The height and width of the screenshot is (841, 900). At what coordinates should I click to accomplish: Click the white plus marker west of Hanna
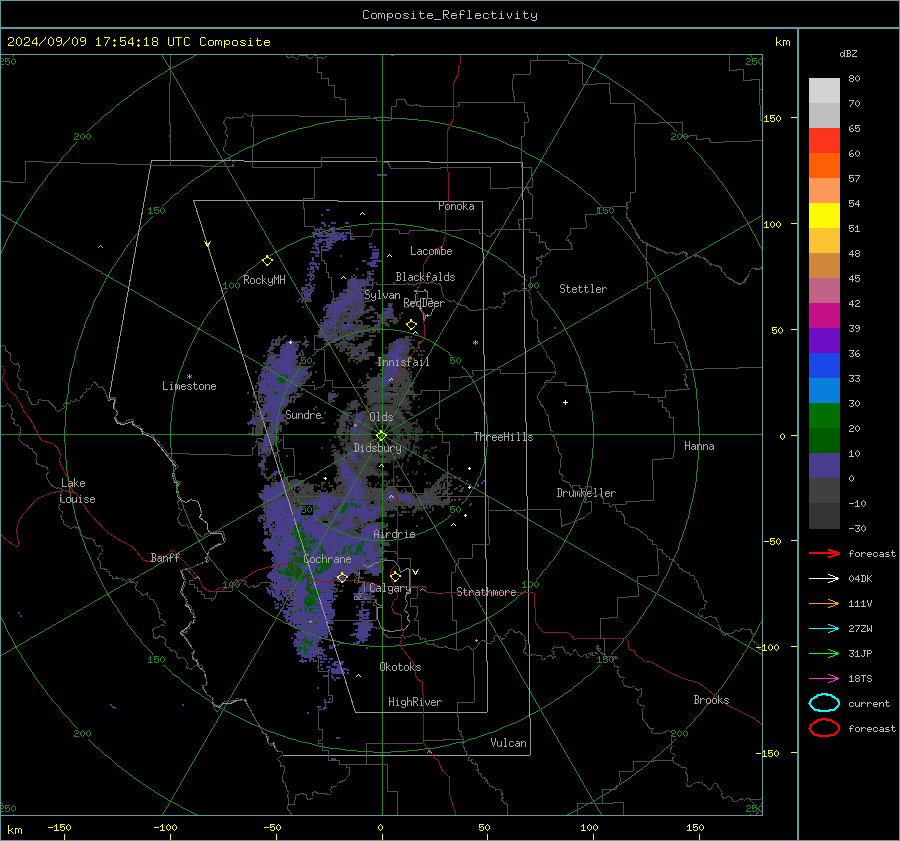565,402
